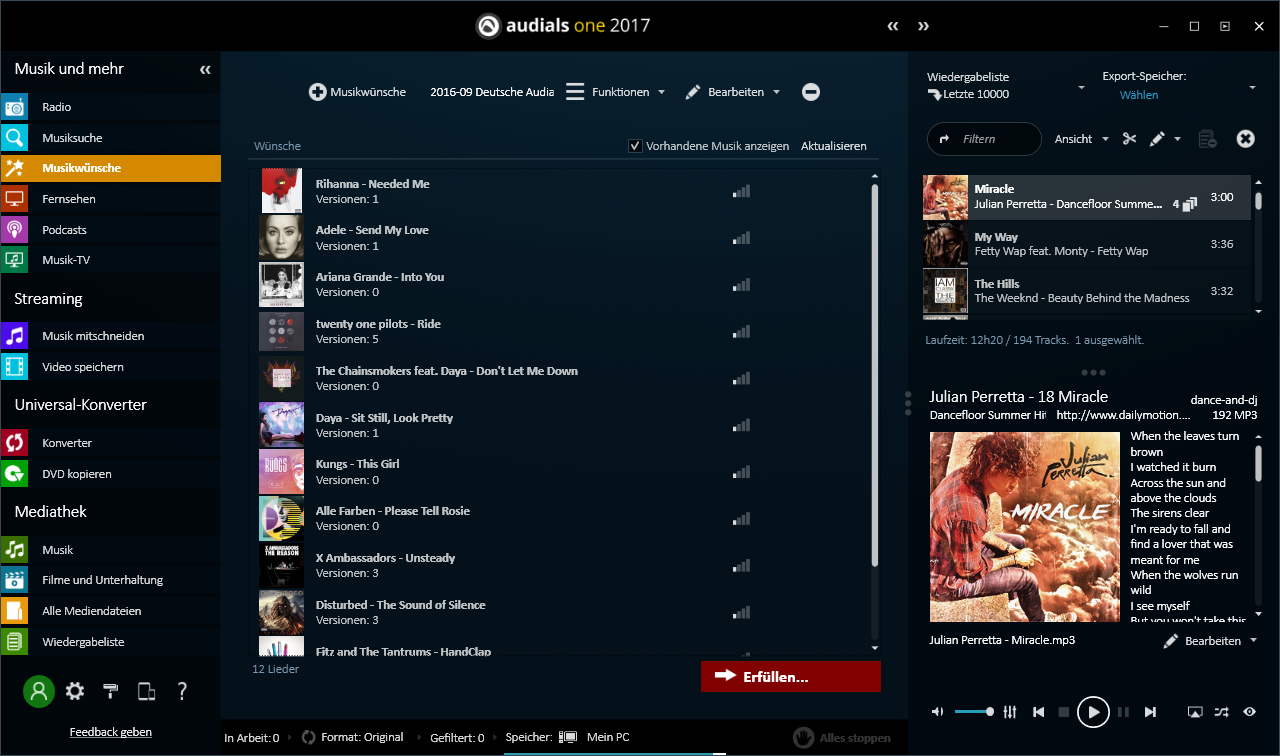Viewport: 1280px width, 756px height.
Task: Click the Feedback geben link
Action: click(x=110, y=732)
